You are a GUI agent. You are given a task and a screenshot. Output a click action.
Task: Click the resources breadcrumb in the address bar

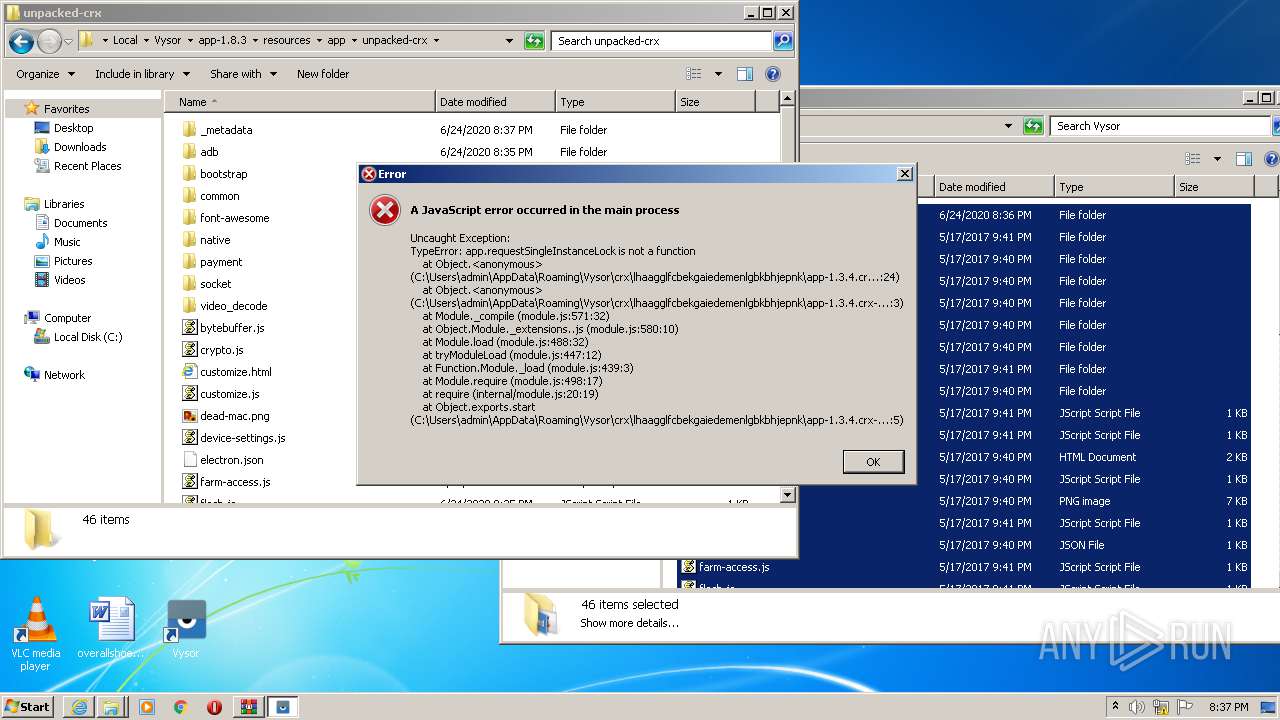[286, 41]
